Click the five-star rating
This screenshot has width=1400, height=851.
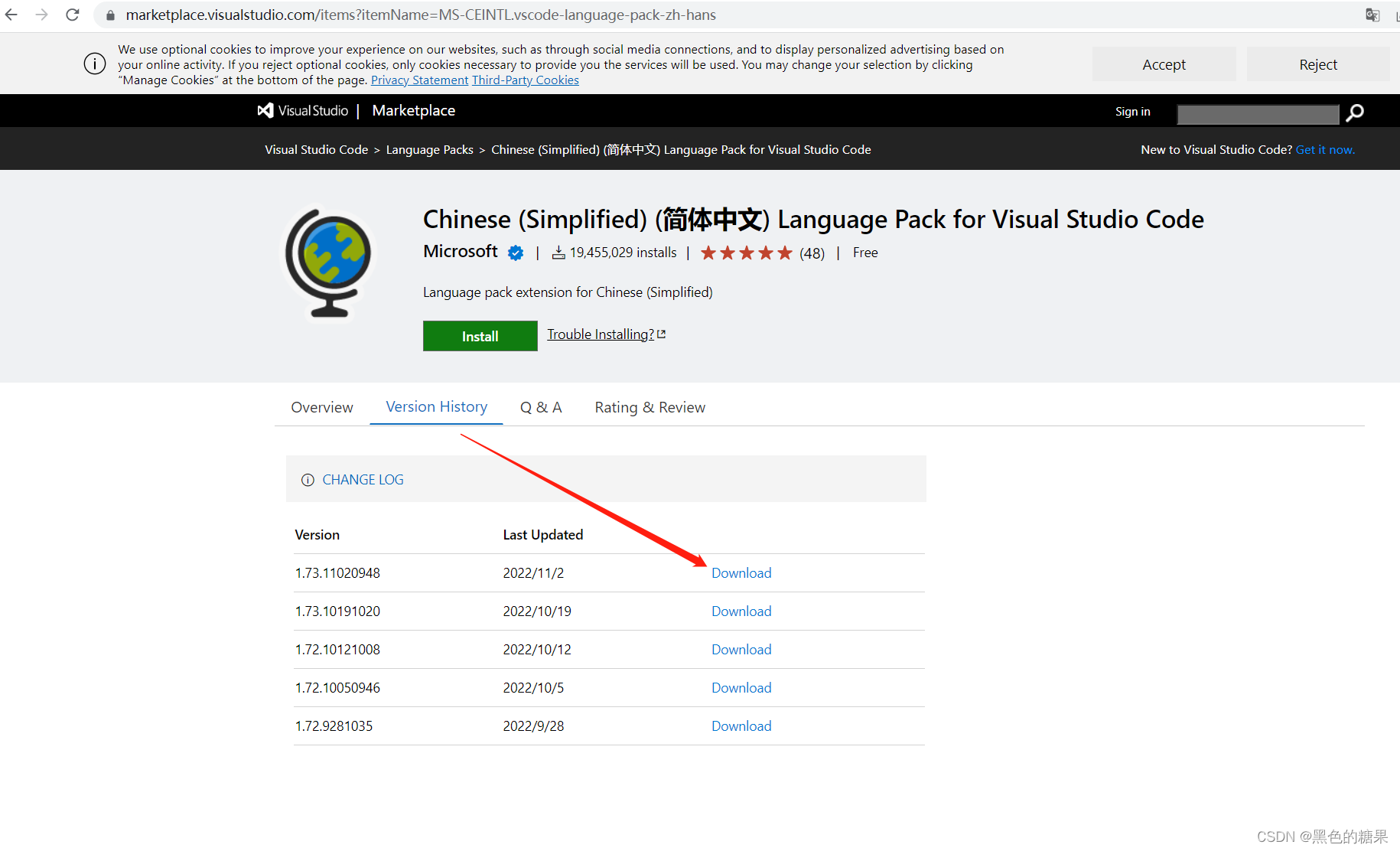click(x=747, y=253)
